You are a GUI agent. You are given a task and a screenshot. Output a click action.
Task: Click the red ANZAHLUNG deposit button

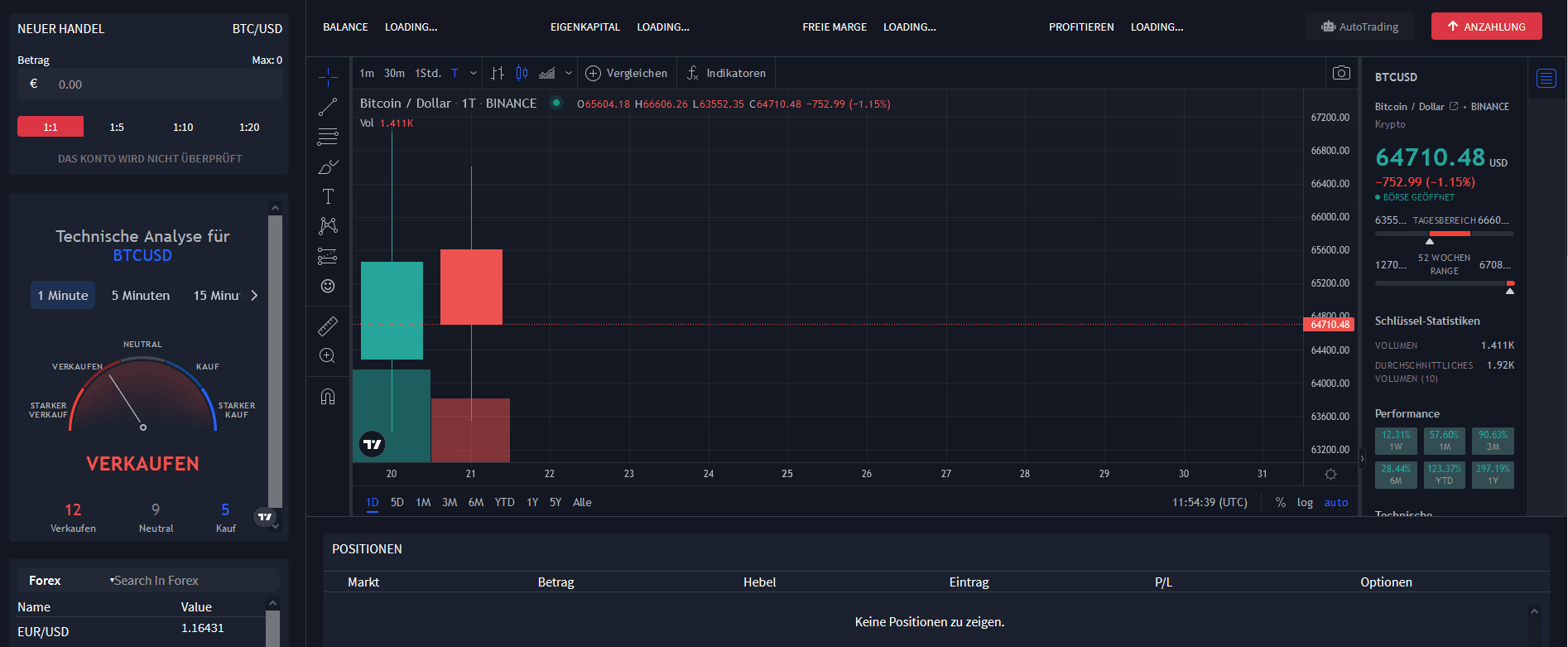coord(1487,27)
